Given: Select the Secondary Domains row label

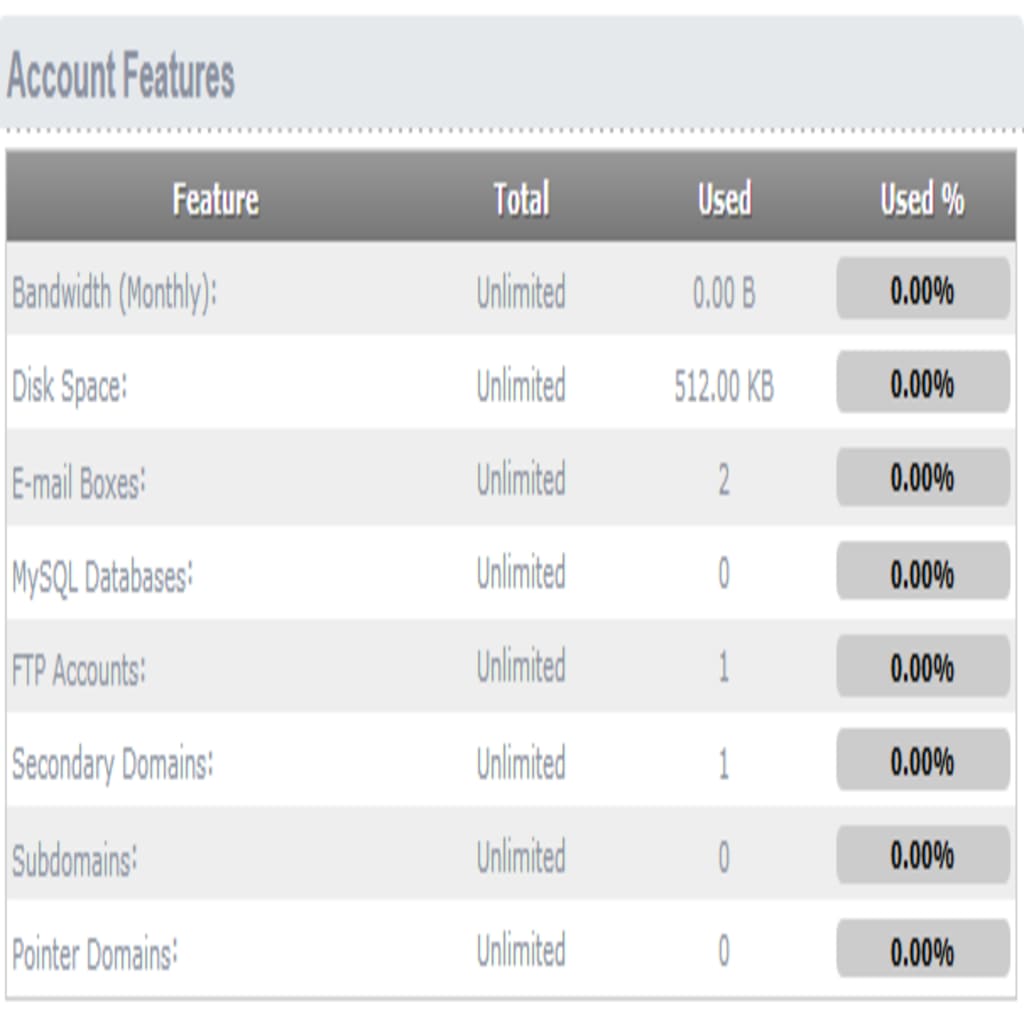Looking at the screenshot, I should (x=112, y=764).
